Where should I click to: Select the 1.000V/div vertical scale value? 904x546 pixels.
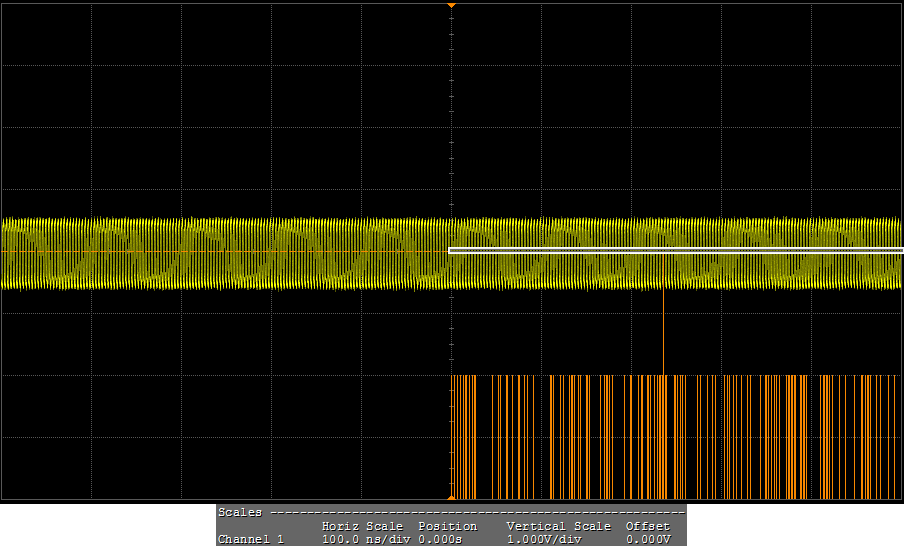click(x=543, y=539)
